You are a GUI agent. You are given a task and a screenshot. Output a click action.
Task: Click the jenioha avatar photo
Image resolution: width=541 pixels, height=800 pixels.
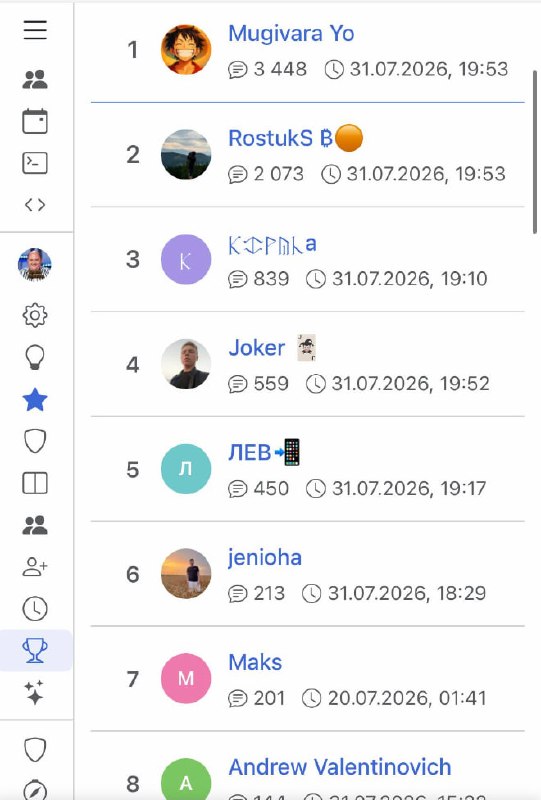(186, 573)
